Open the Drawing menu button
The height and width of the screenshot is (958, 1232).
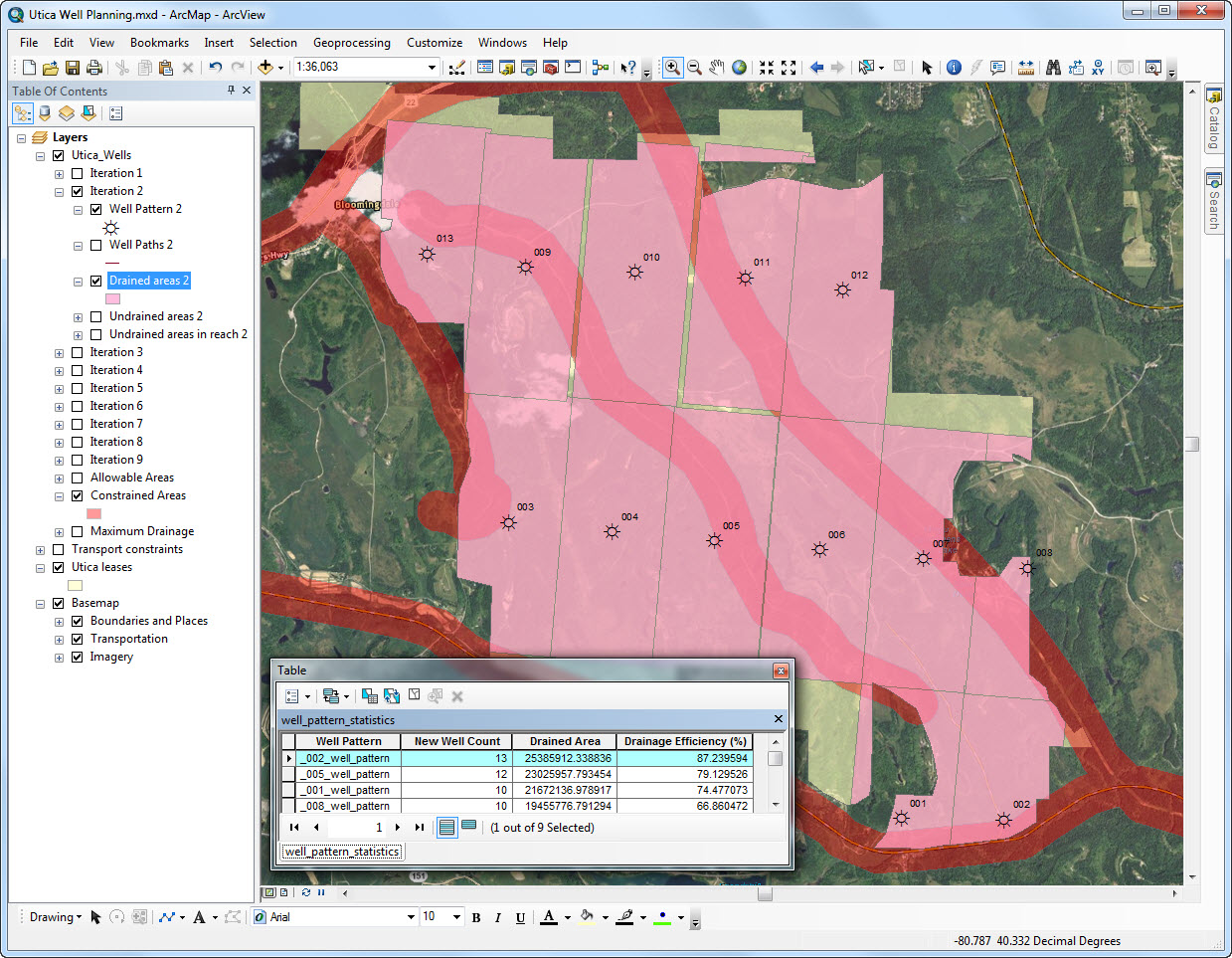pos(55,917)
